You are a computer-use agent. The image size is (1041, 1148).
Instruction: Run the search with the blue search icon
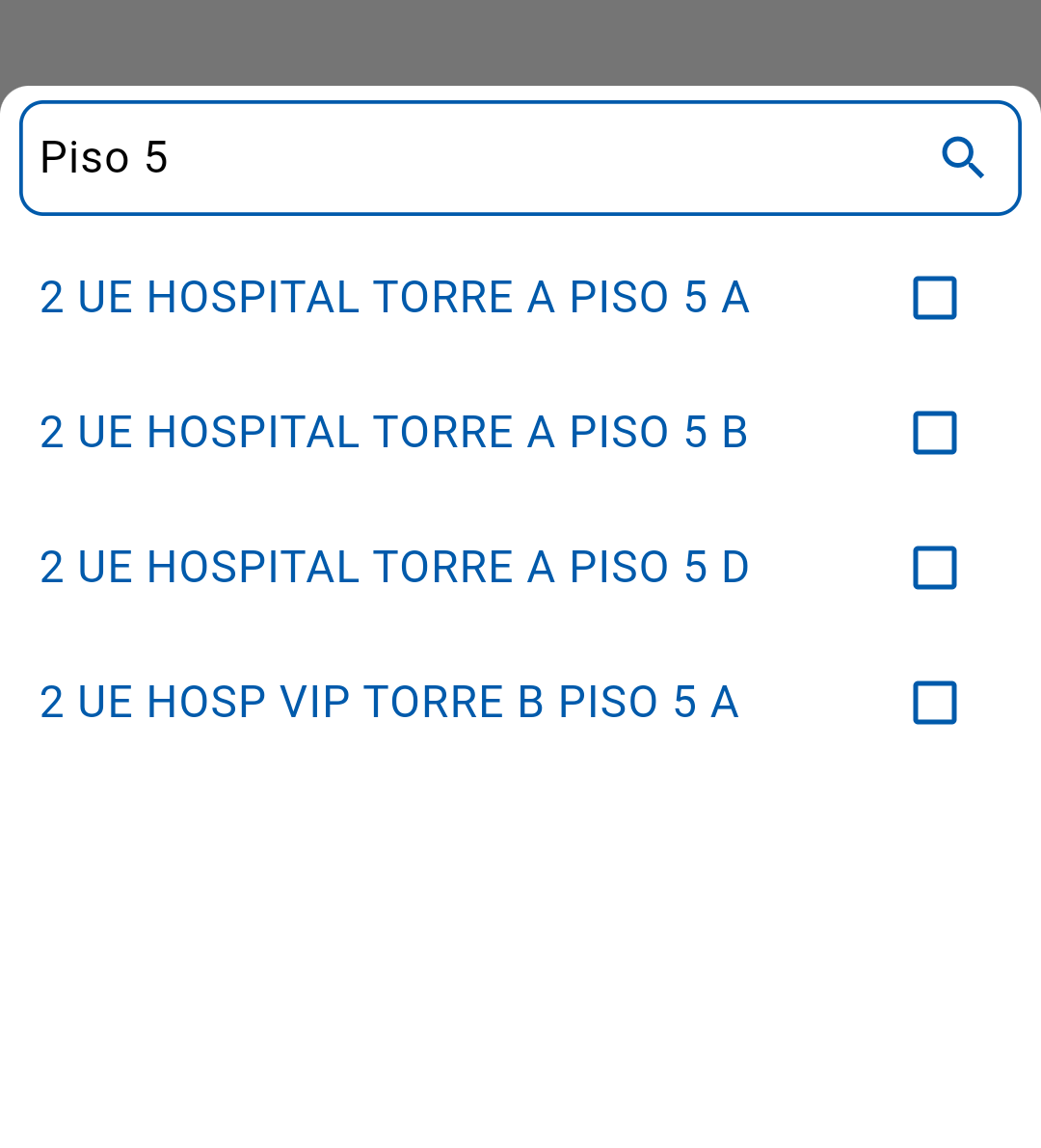(x=962, y=157)
